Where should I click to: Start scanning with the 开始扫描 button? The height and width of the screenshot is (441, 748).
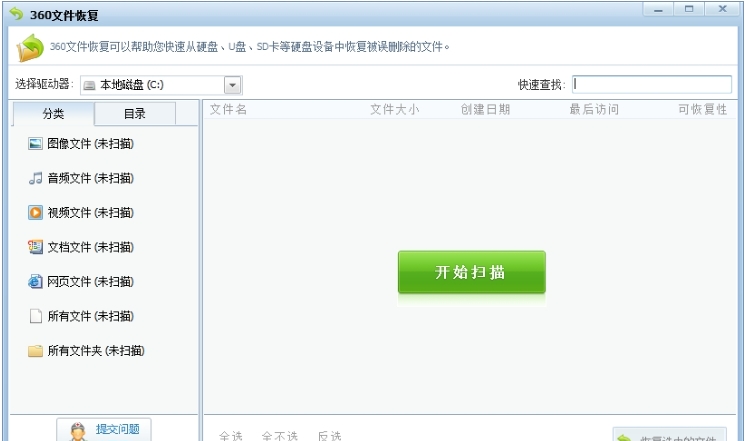click(x=471, y=272)
